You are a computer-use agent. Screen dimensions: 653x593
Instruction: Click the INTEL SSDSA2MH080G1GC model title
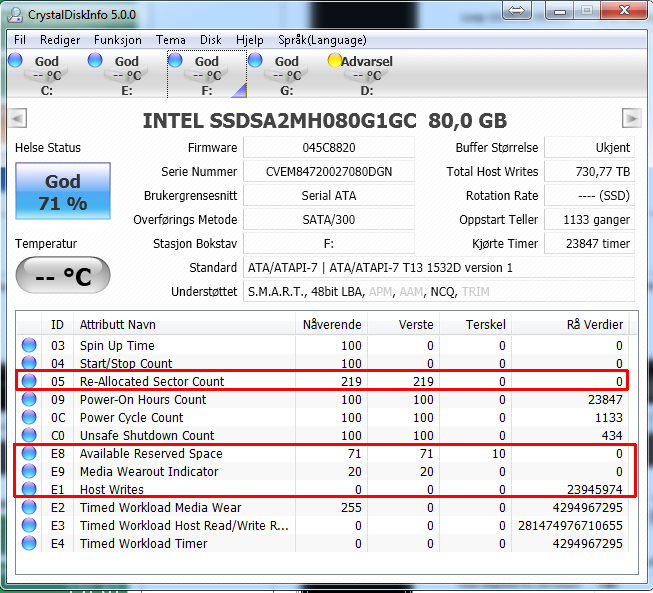[325, 121]
